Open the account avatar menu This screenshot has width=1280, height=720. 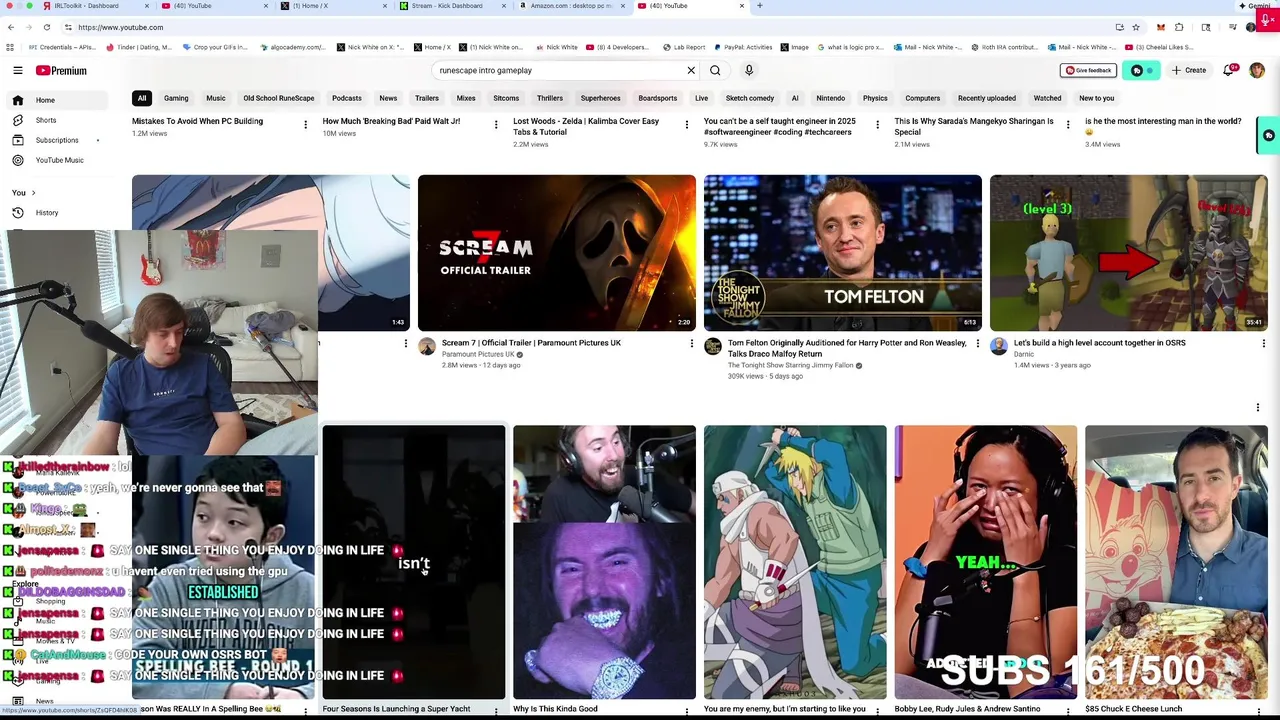pyautogui.click(x=1257, y=70)
